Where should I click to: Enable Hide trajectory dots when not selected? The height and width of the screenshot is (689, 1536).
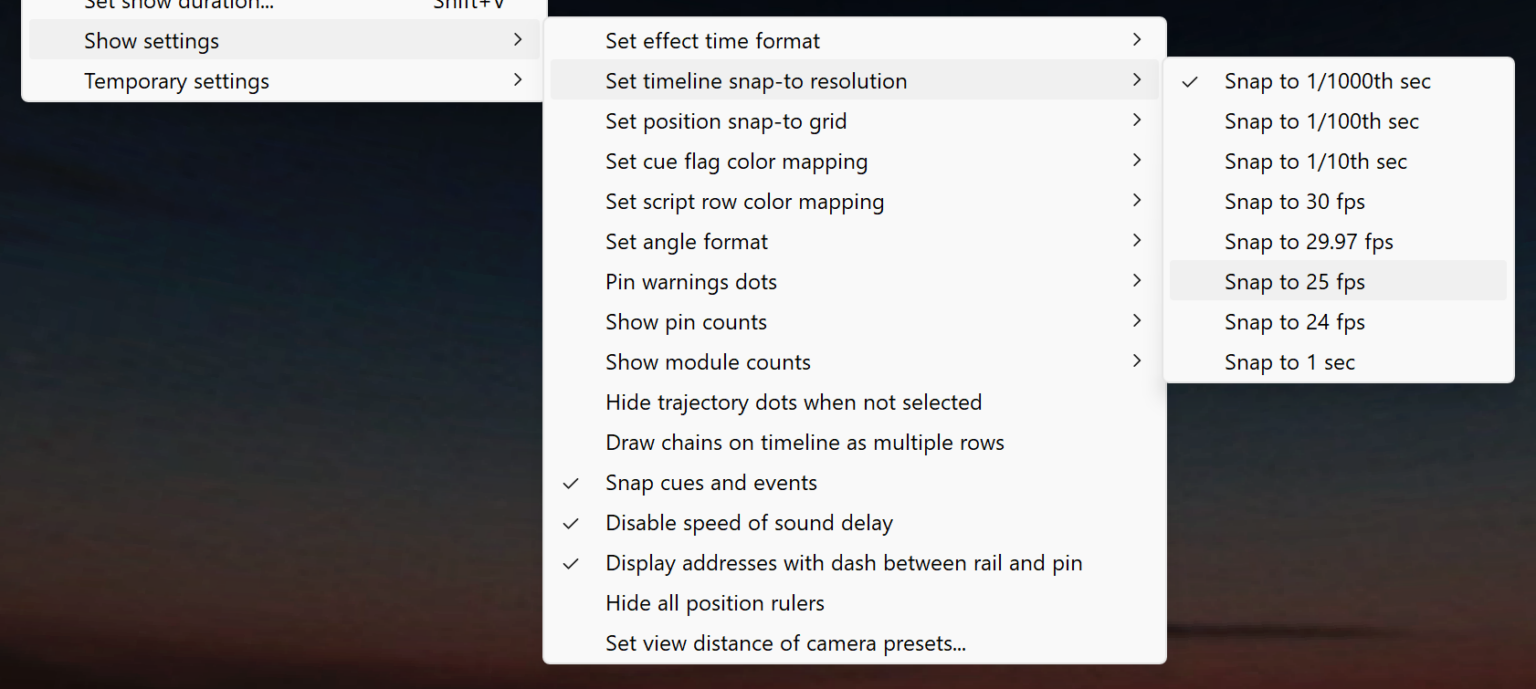pos(793,402)
